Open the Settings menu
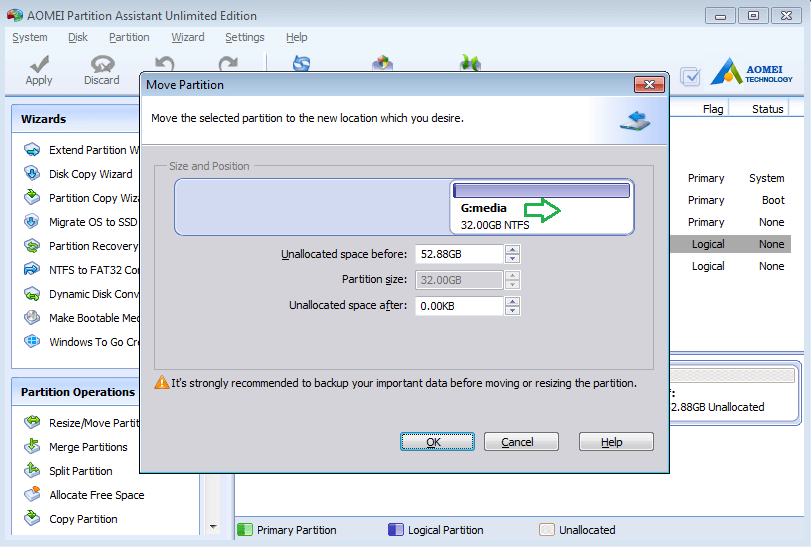This screenshot has width=811, height=547. click(245, 37)
